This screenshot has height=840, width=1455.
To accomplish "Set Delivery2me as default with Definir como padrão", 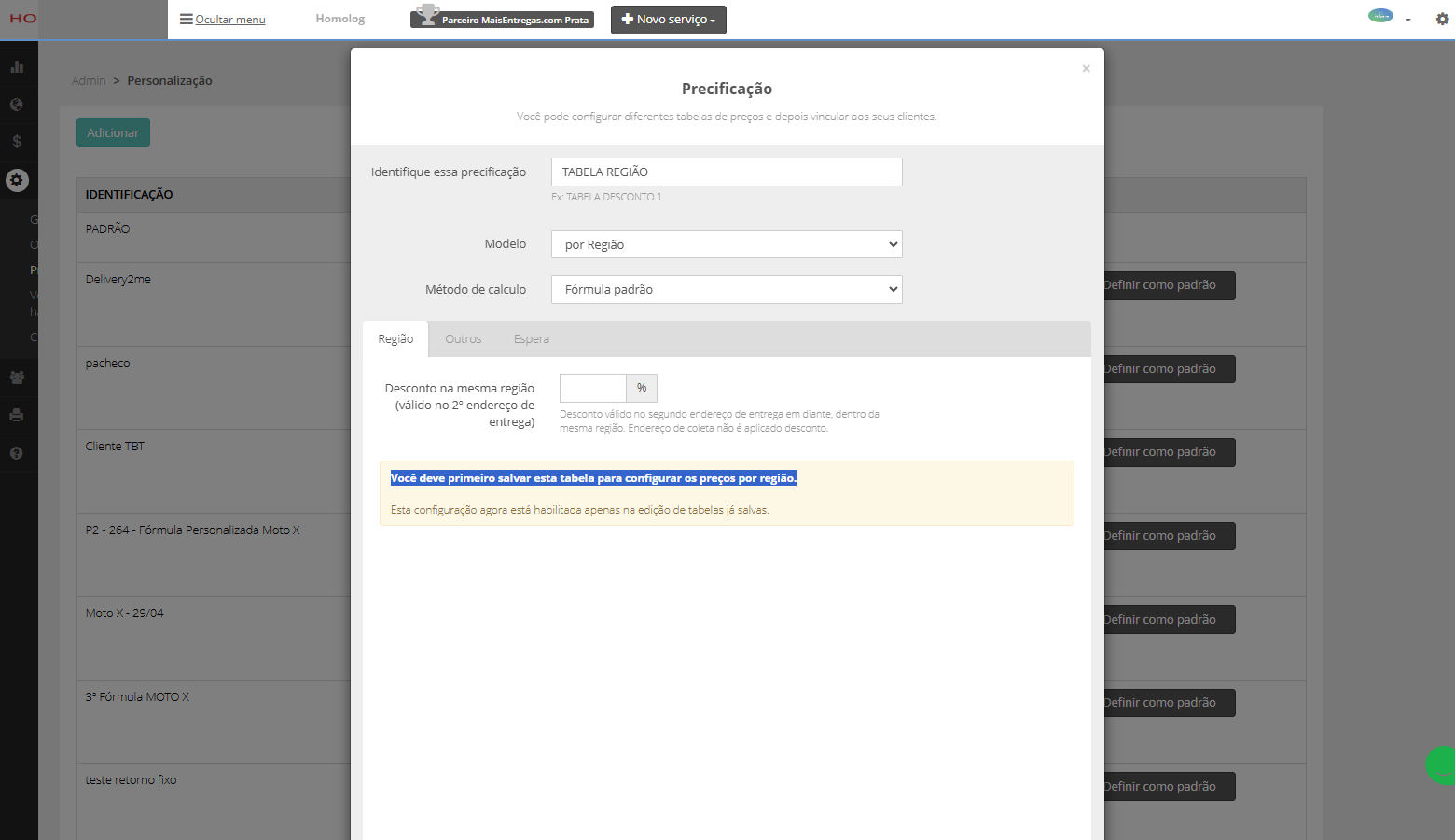I will pyautogui.click(x=1169, y=285).
